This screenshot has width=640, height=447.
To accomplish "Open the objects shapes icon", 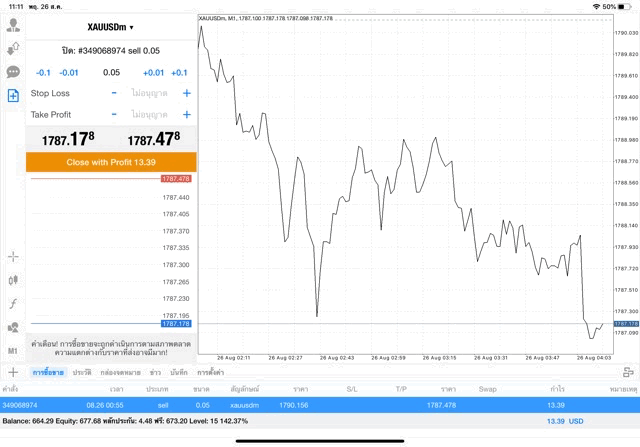I will 13,327.
